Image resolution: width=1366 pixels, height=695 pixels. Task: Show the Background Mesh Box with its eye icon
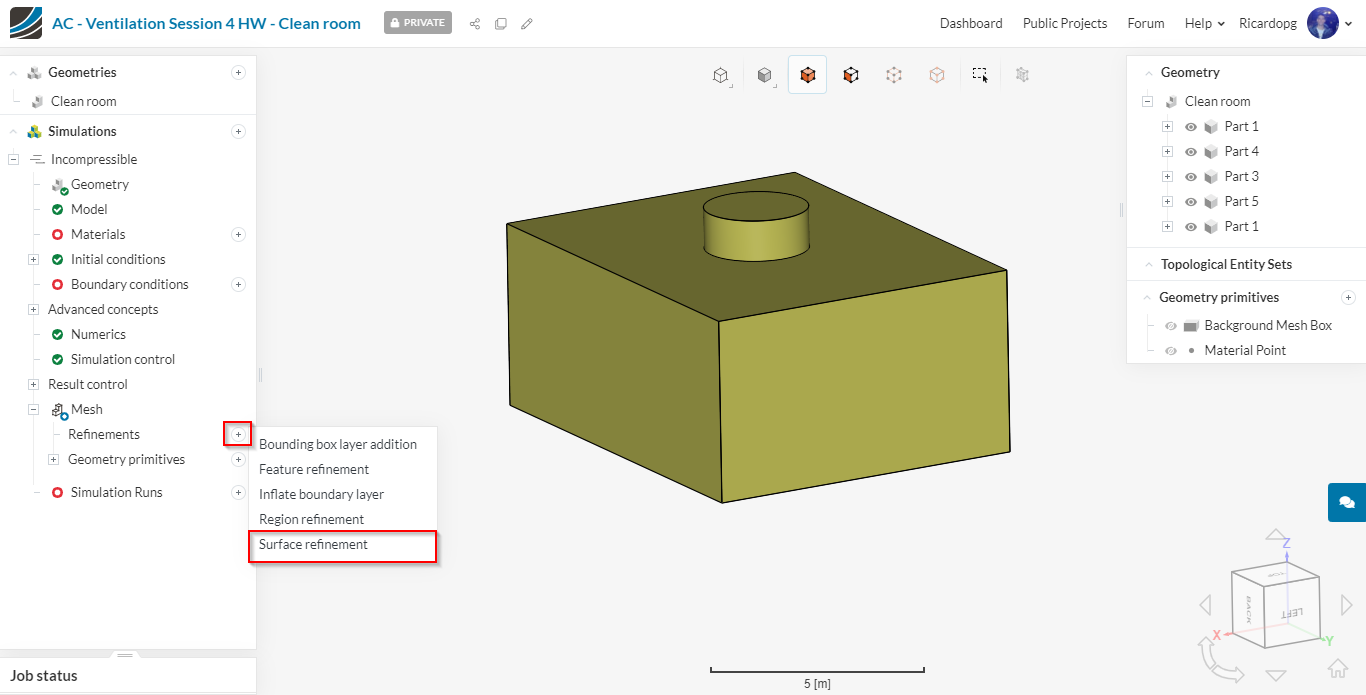tap(1170, 326)
